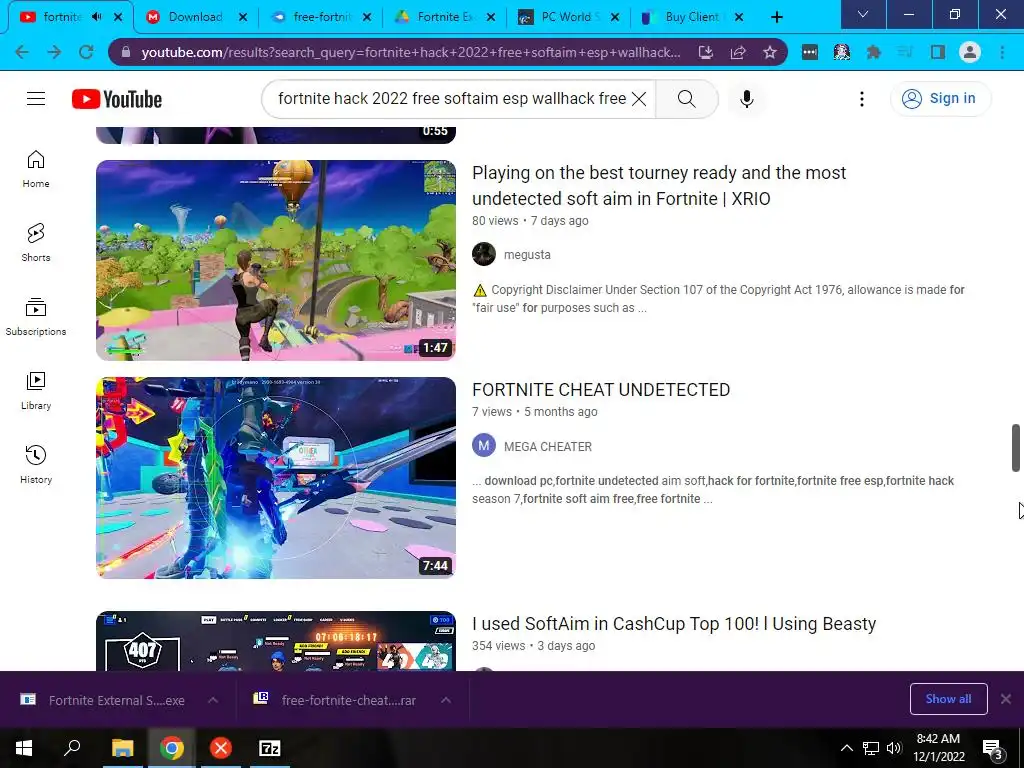Open Chrome extensions puzzle icon
Screen dimensions: 1024x768
click(x=873, y=52)
